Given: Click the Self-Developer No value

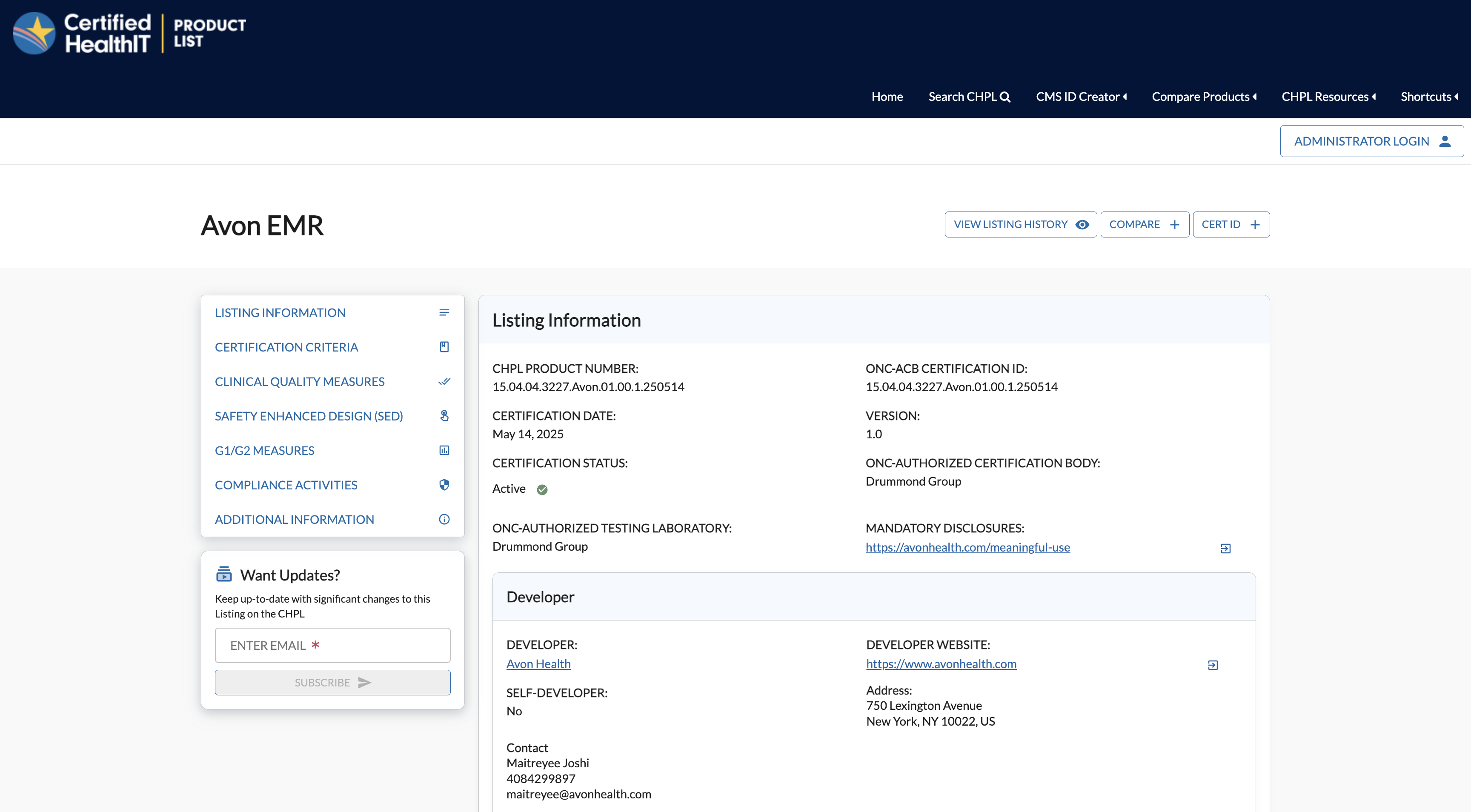Looking at the screenshot, I should click(514, 711).
